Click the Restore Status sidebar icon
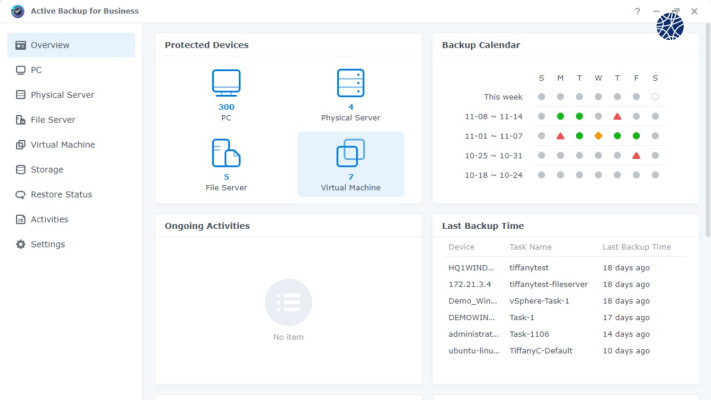This screenshot has height=400, width=711. pos(20,195)
